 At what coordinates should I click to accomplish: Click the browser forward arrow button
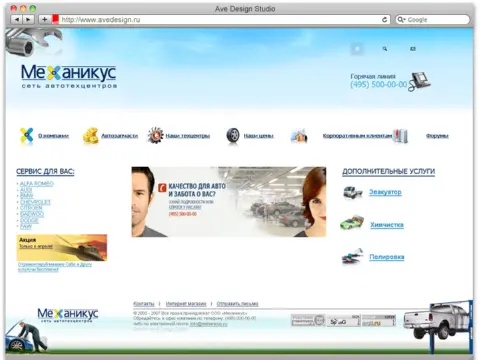click(x=28, y=19)
